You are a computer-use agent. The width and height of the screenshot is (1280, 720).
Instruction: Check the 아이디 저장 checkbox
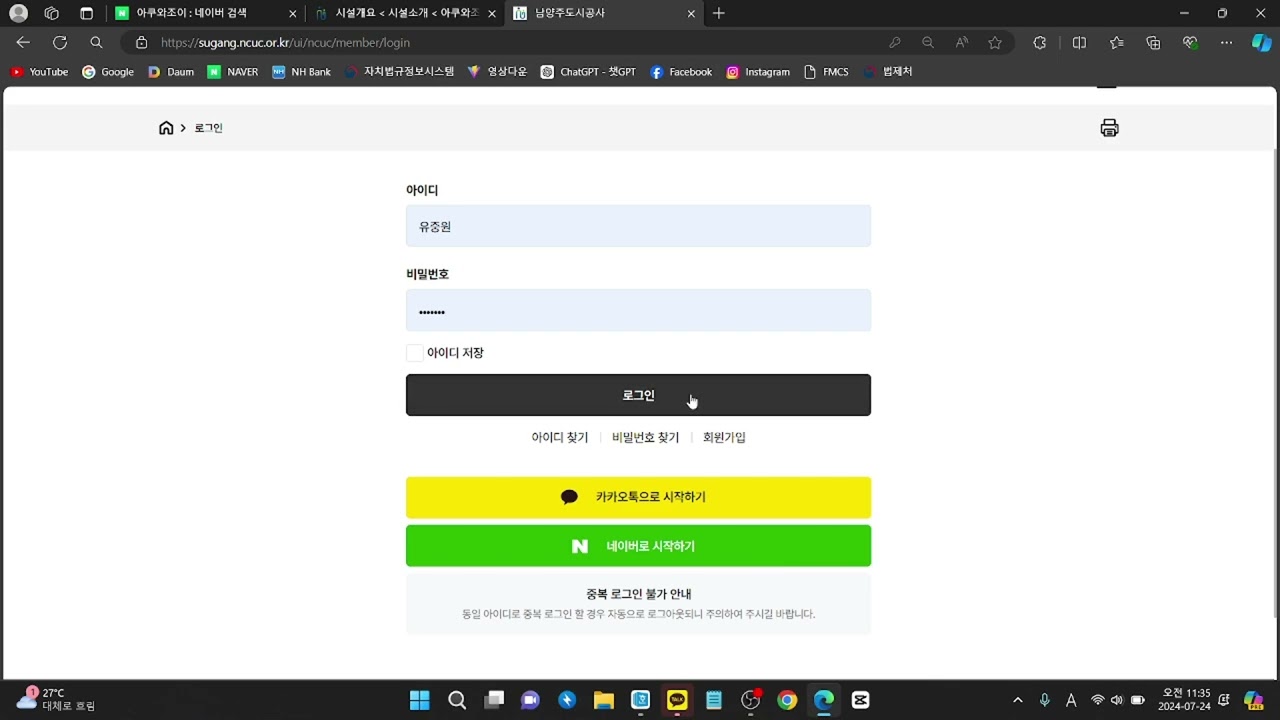pyautogui.click(x=414, y=353)
